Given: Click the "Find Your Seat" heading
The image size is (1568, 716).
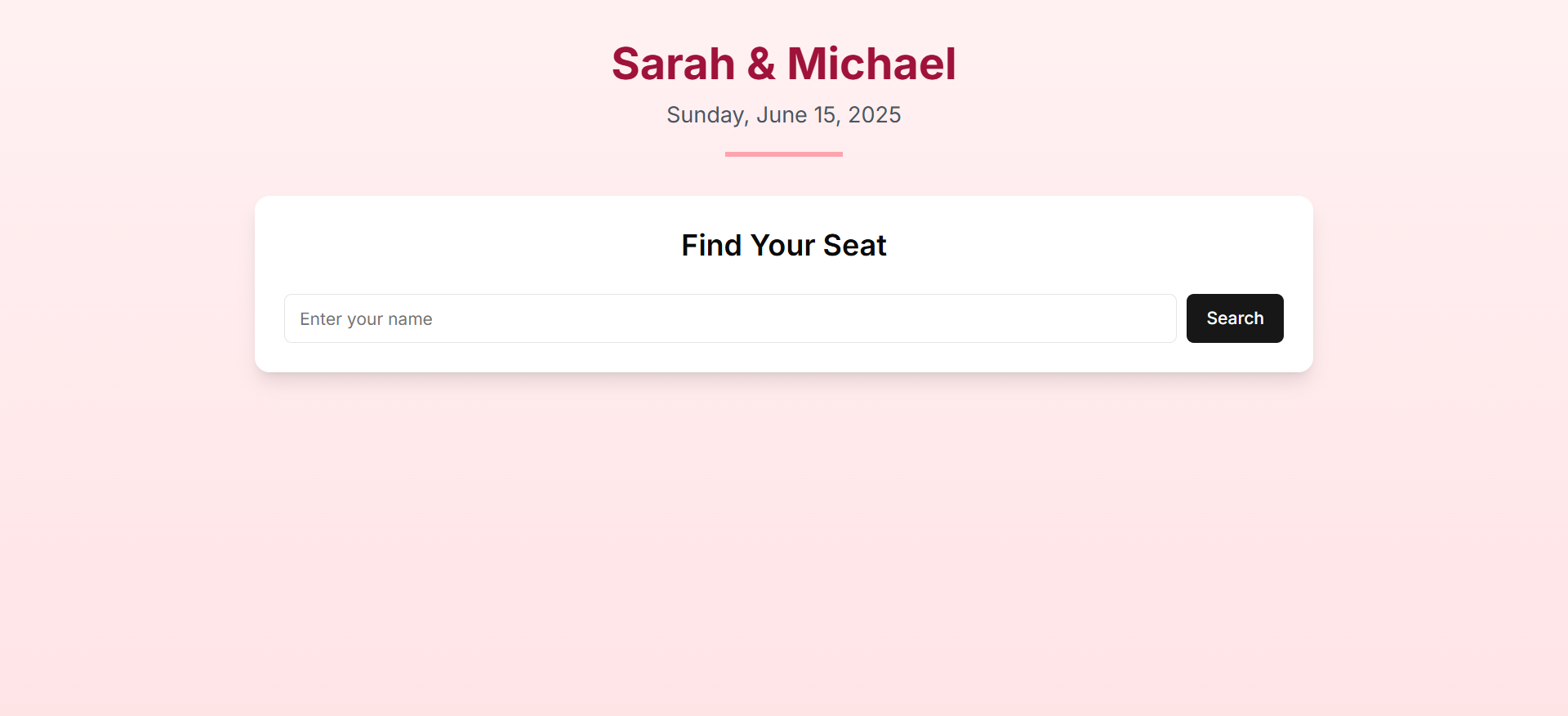Looking at the screenshot, I should click(x=783, y=245).
